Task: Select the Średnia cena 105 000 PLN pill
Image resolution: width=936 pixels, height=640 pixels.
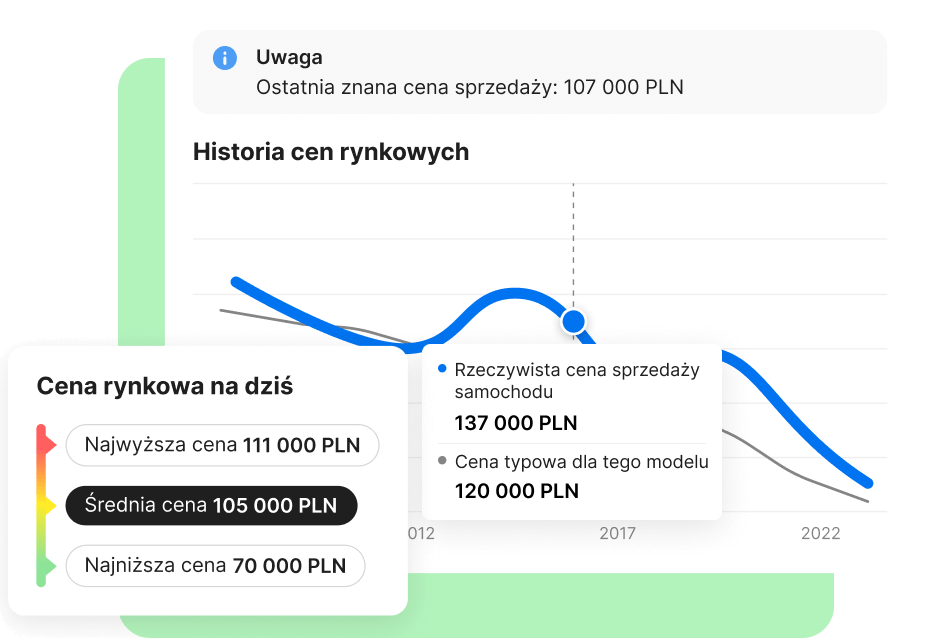Action: point(211,506)
